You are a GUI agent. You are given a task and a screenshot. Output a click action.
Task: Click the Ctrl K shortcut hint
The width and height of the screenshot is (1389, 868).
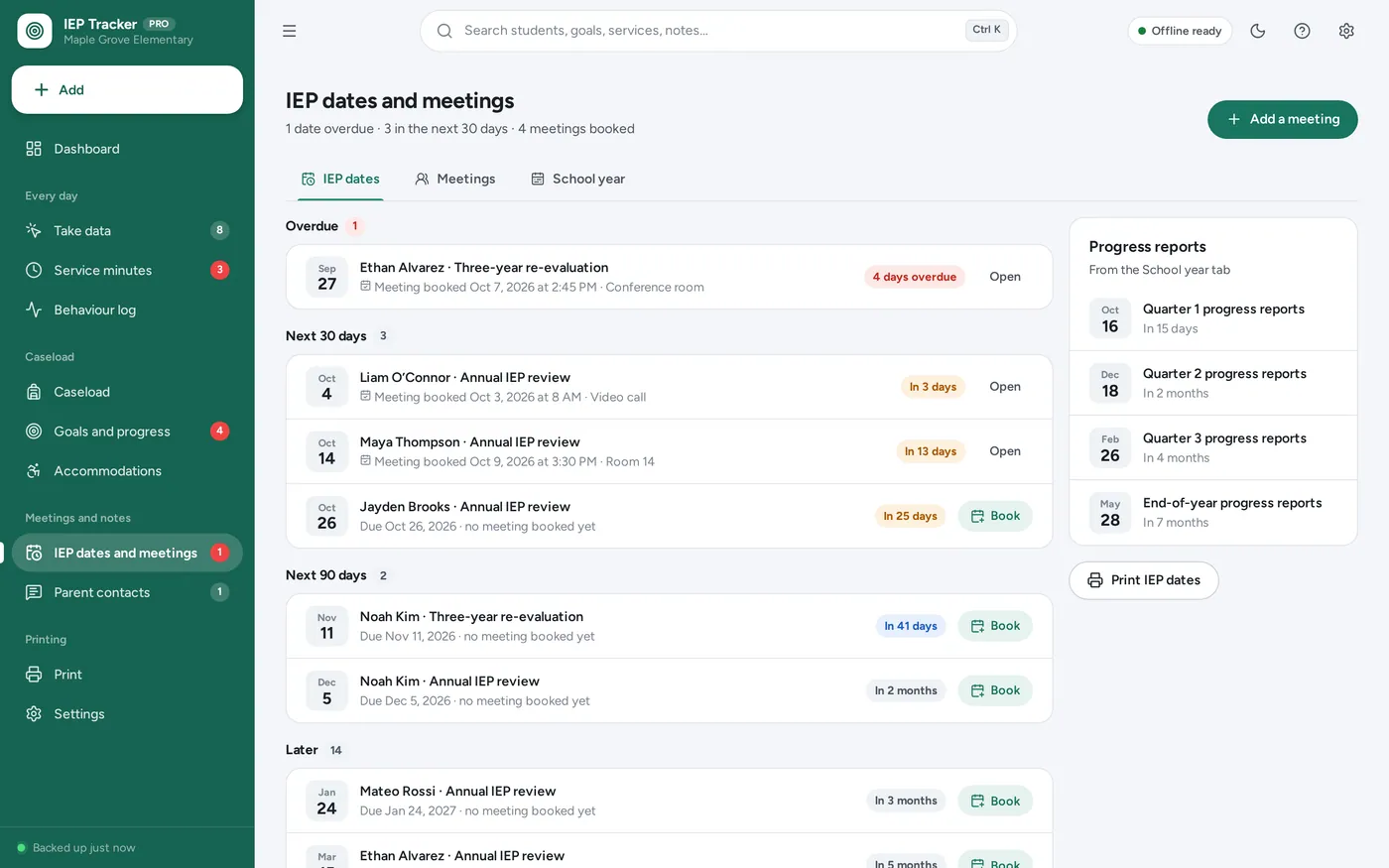986,30
